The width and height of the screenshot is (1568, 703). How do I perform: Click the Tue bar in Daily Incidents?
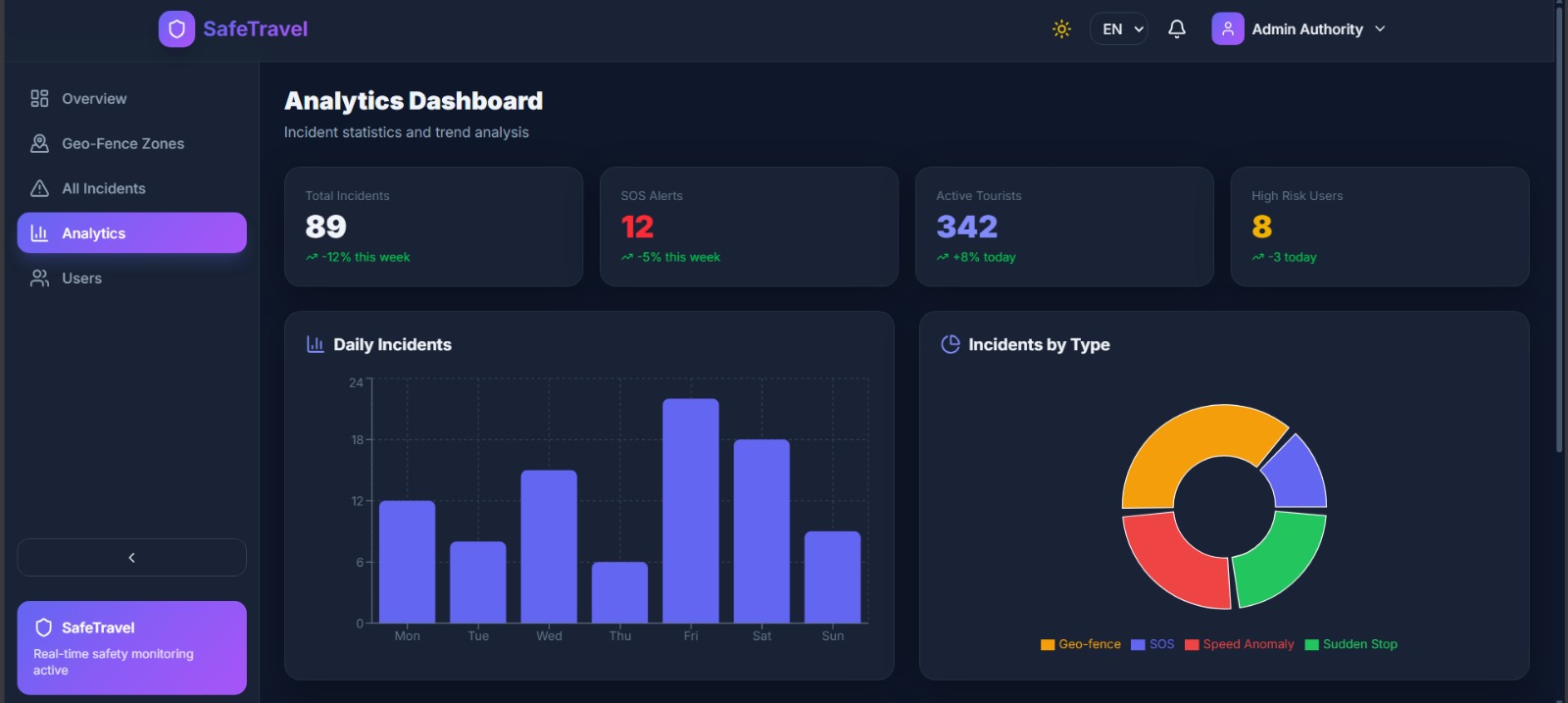[x=478, y=582]
